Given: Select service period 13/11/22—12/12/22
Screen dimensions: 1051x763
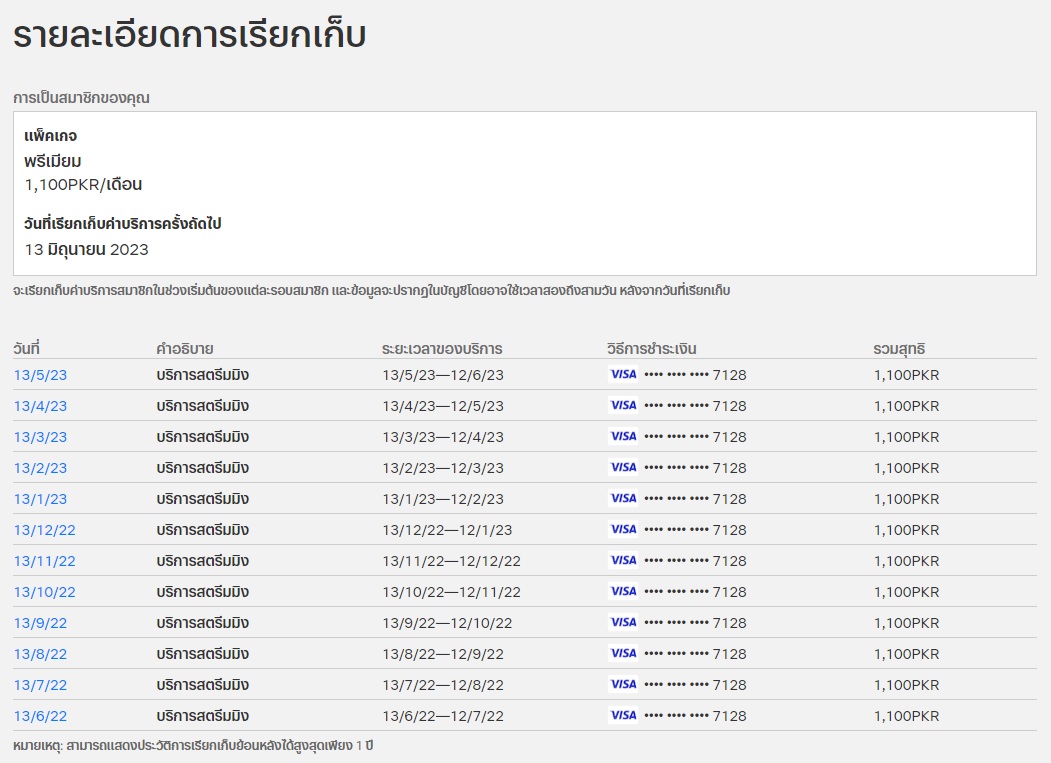Looking at the screenshot, I should click(x=452, y=561).
